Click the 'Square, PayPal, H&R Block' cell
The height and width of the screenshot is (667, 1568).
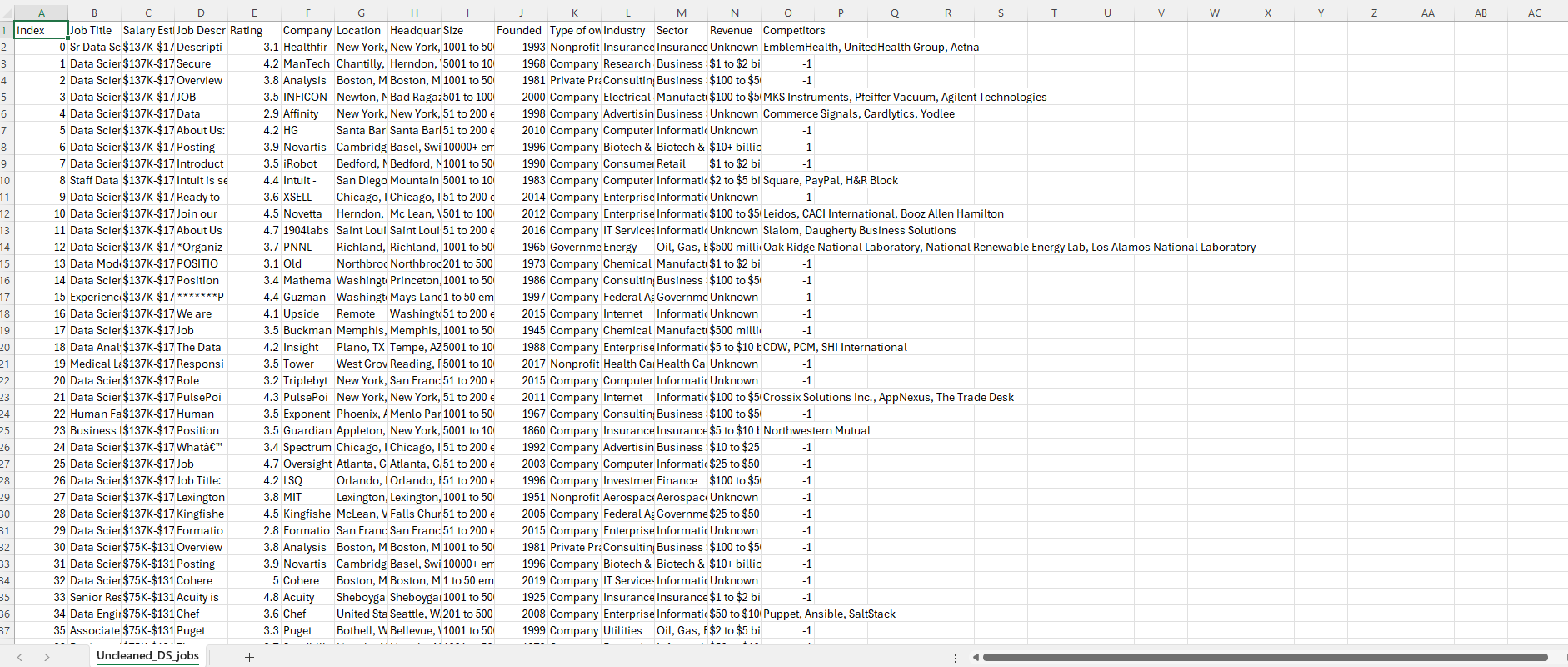point(830,180)
